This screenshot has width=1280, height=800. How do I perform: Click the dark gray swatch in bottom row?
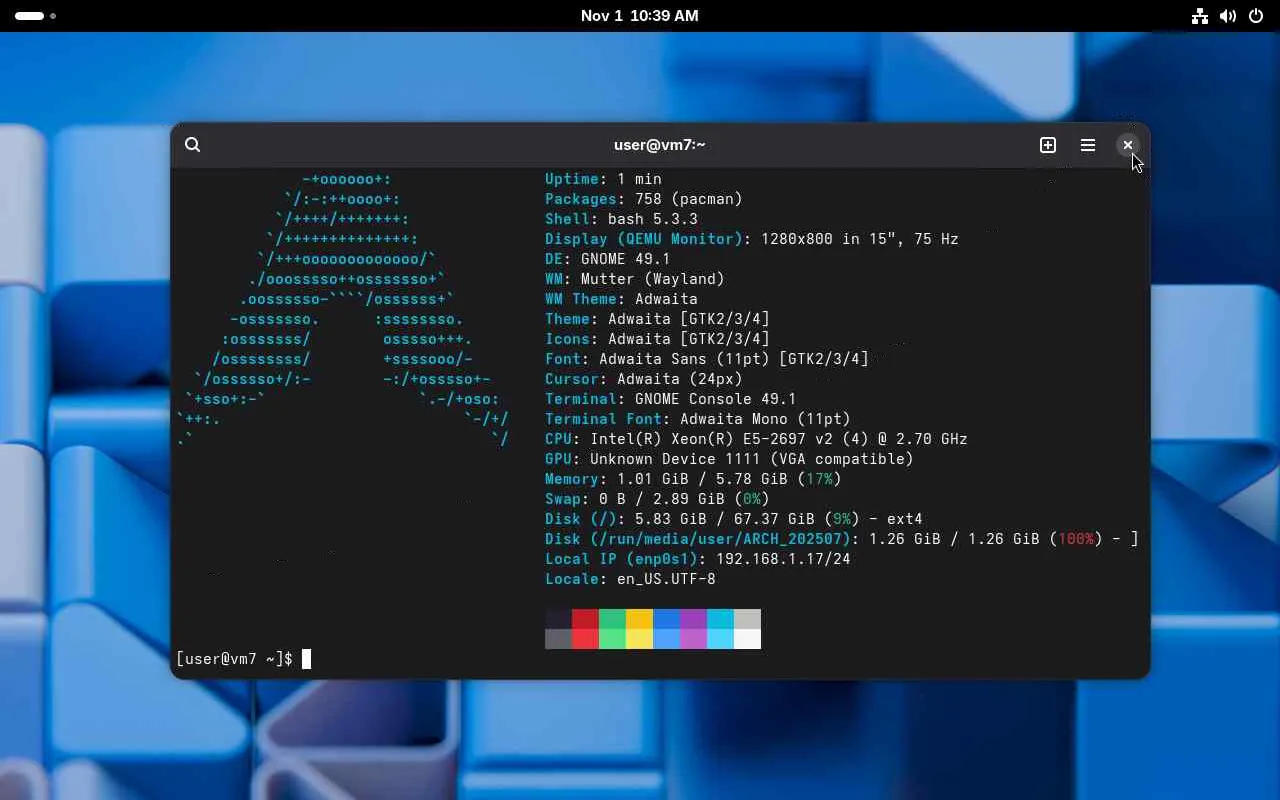[558, 639]
